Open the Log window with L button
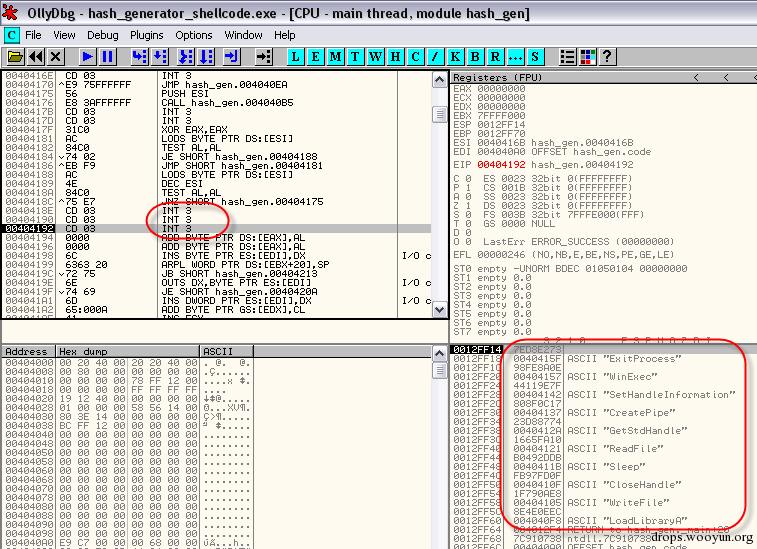 (296, 57)
